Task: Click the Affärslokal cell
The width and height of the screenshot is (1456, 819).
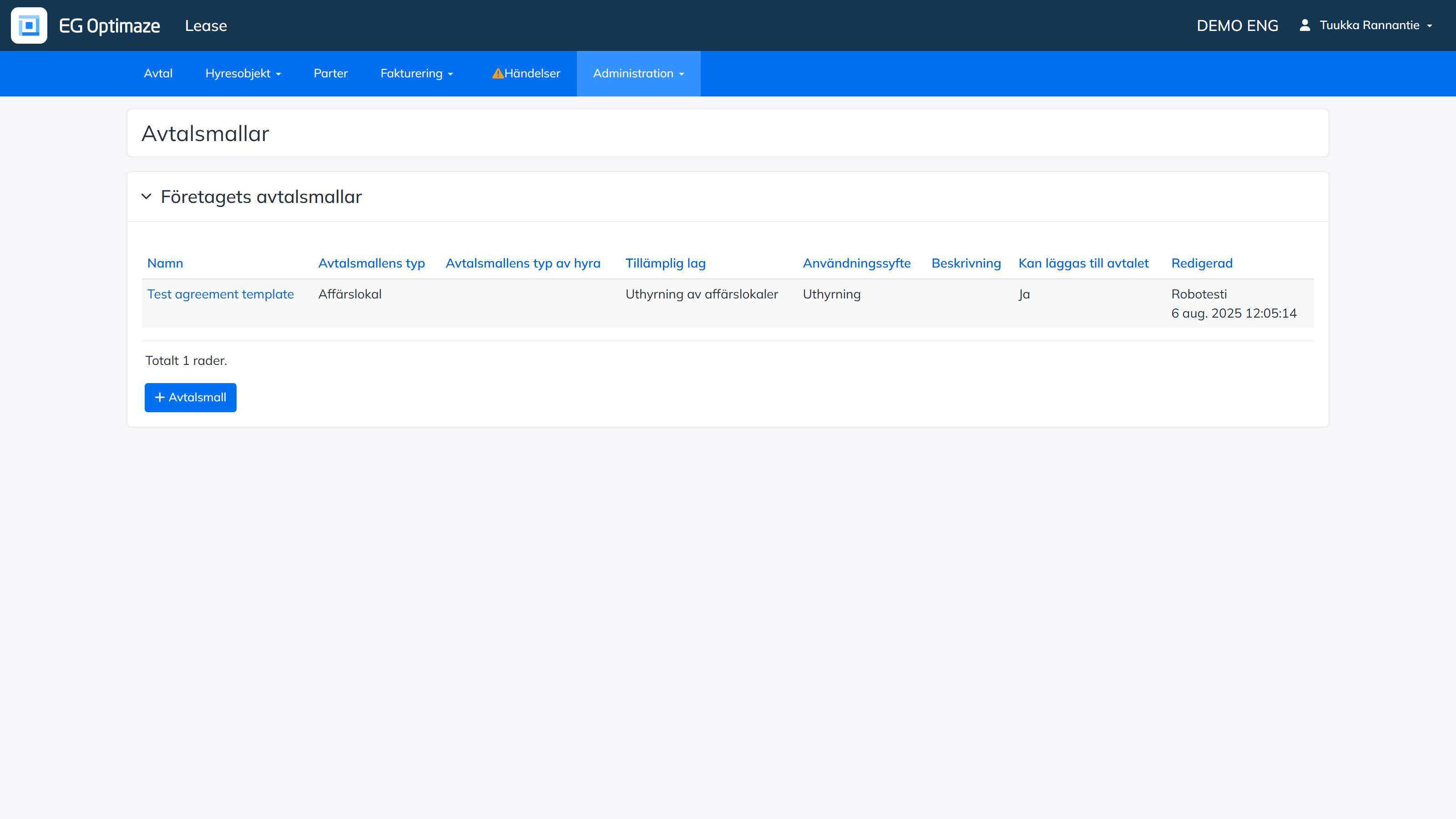Action: tap(350, 294)
